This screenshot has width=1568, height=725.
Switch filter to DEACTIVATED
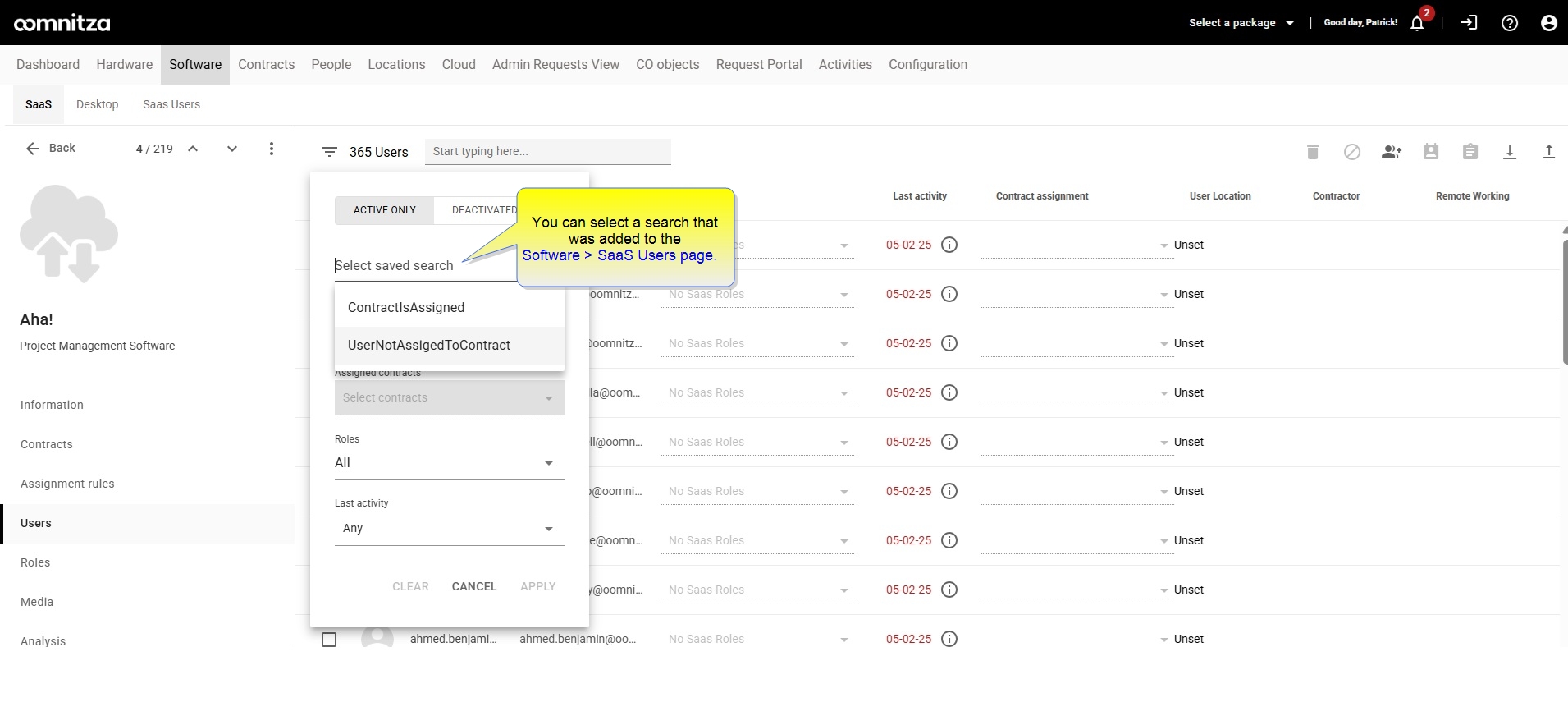click(484, 210)
